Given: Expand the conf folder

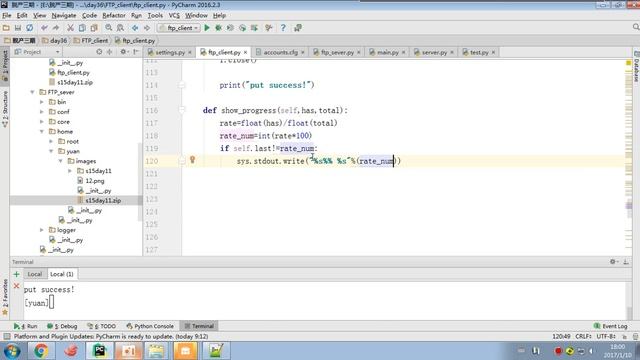Looking at the screenshot, I should pyautogui.click(x=42, y=112).
